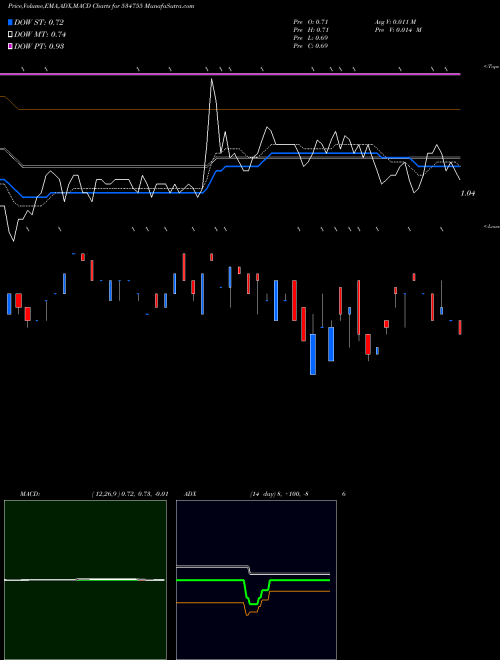Click the 'Pre O: 0.71' value
The image size is (500, 660).
[x=311, y=22]
